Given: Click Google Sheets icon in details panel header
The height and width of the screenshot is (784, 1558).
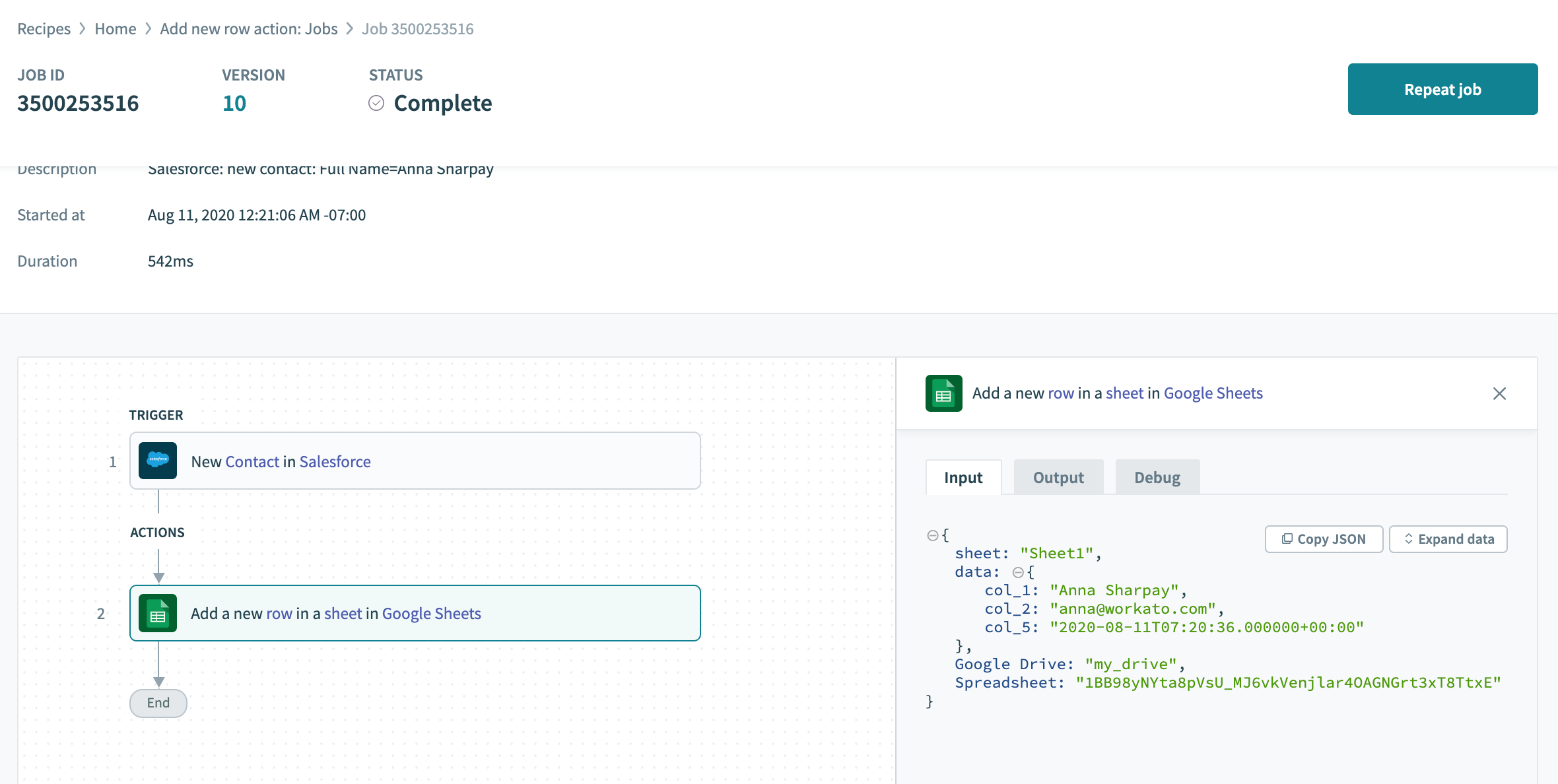Looking at the screenshot, I should click(x=943, y=393).
